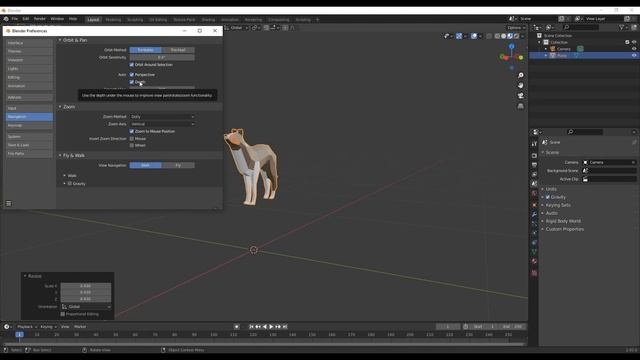This screenshot has height=360, width=640.
Task: Click outliner filter funnel icon
Action: [622, 27]
